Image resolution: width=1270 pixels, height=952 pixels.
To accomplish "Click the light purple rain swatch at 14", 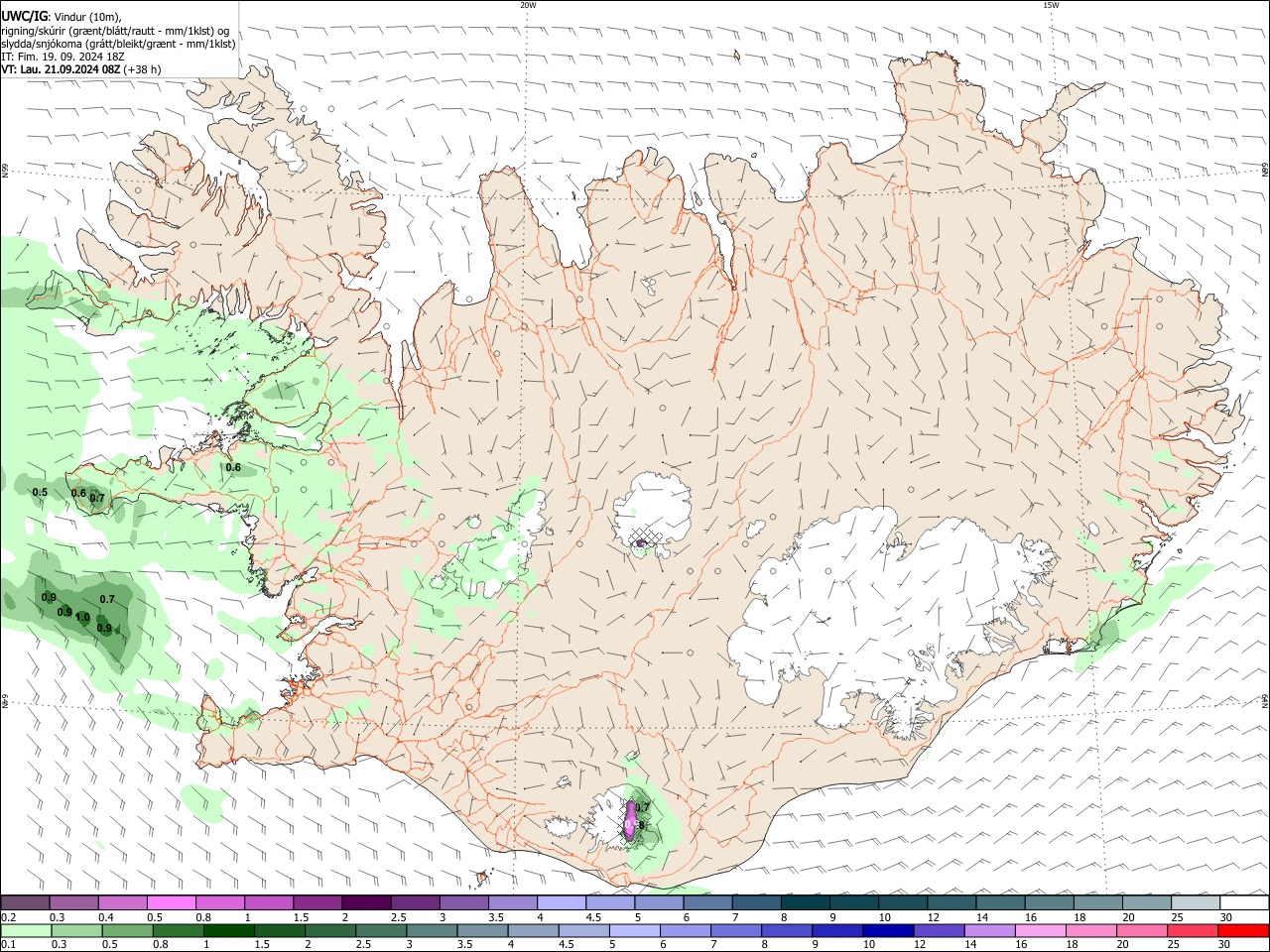I will click(989, 930).
